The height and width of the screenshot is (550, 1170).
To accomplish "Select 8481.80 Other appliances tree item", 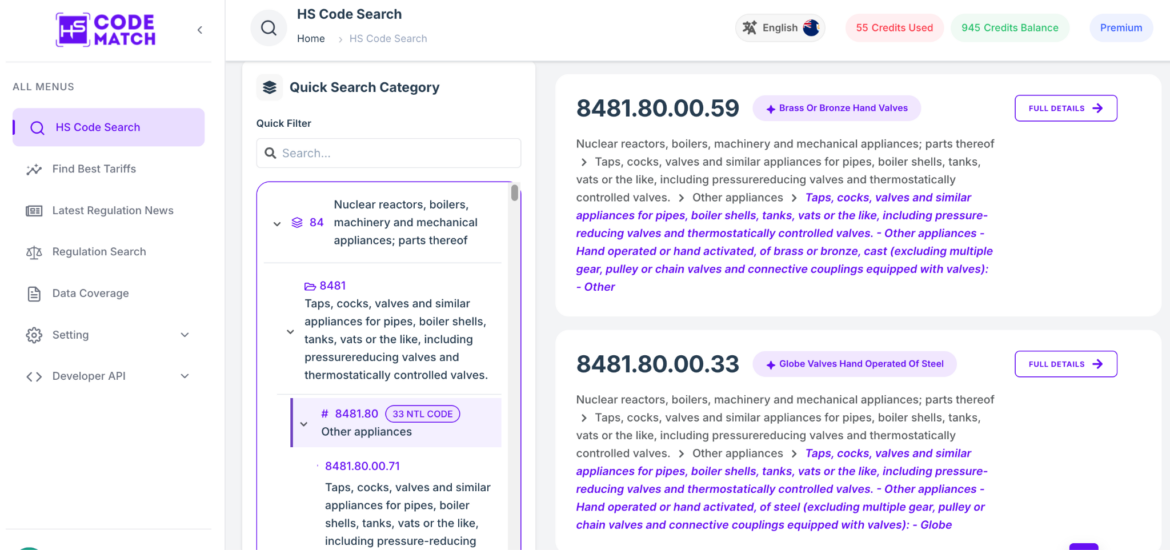I will coord(395,422).
